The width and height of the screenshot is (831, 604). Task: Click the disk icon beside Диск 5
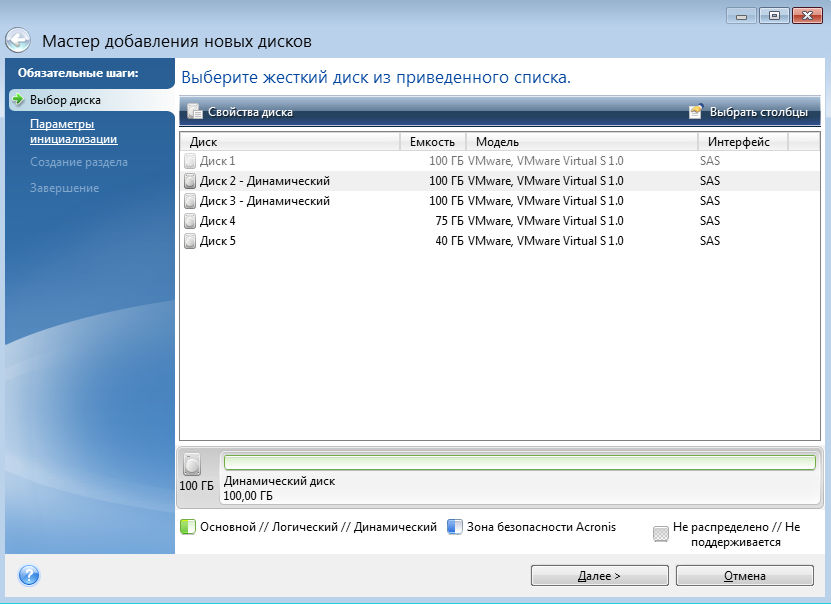click(190, 241)
